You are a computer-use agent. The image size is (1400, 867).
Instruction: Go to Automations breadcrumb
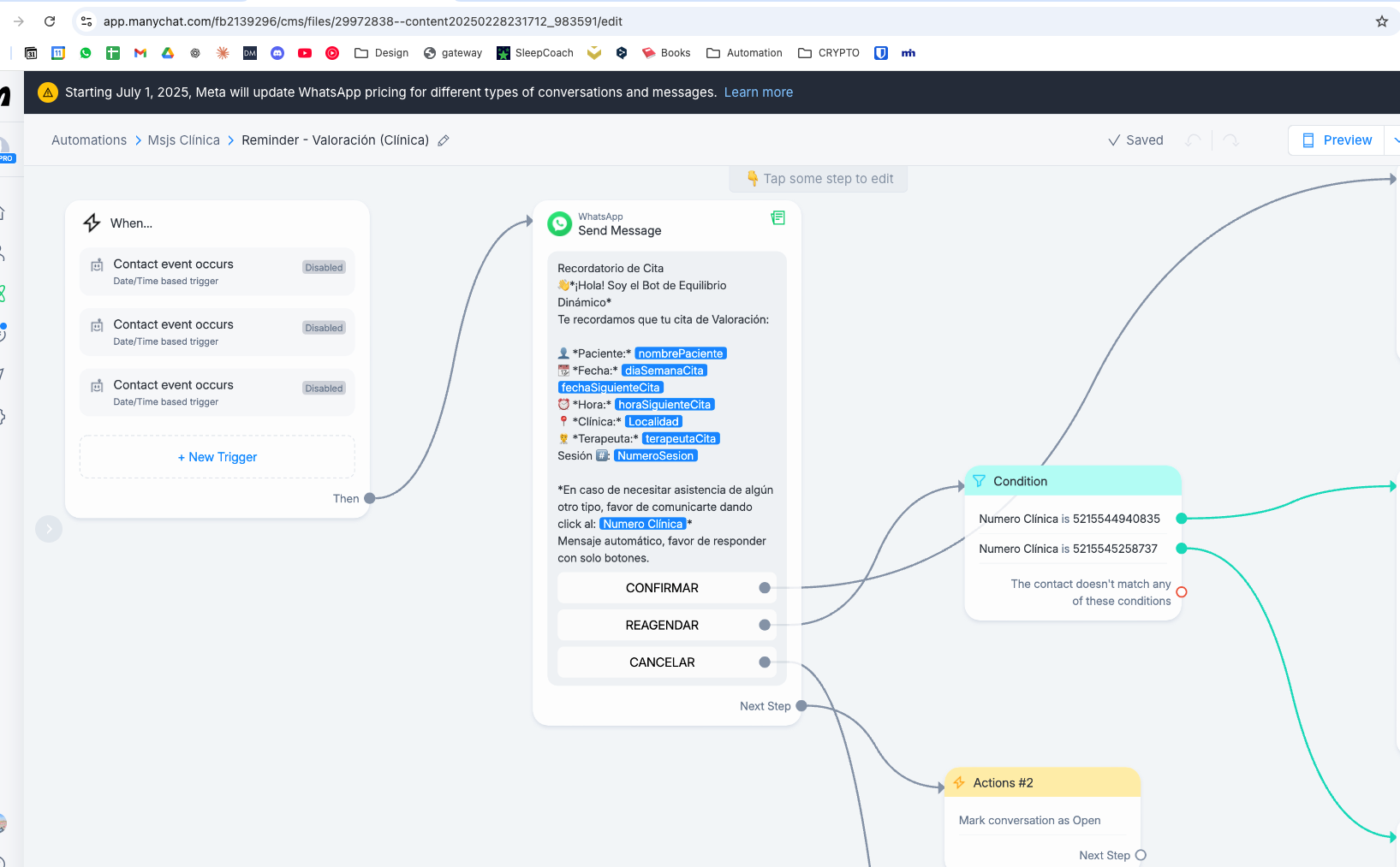[89, 140]
